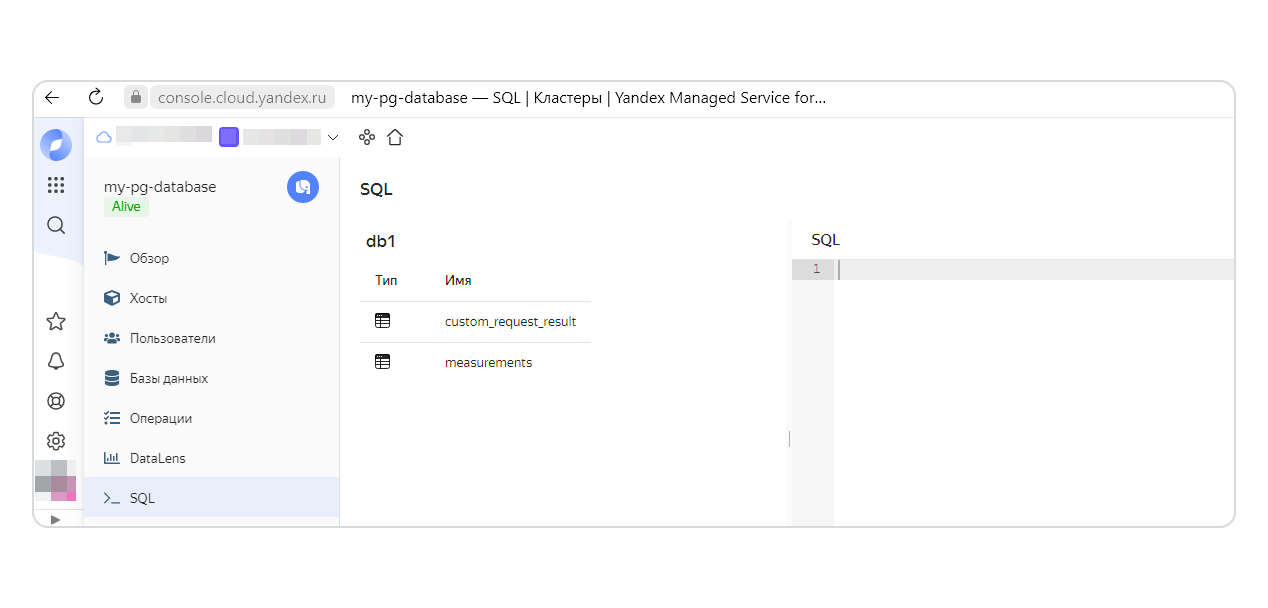1268x608 pixels.
Task: Open notifications bell
Action: pos(56,361)
